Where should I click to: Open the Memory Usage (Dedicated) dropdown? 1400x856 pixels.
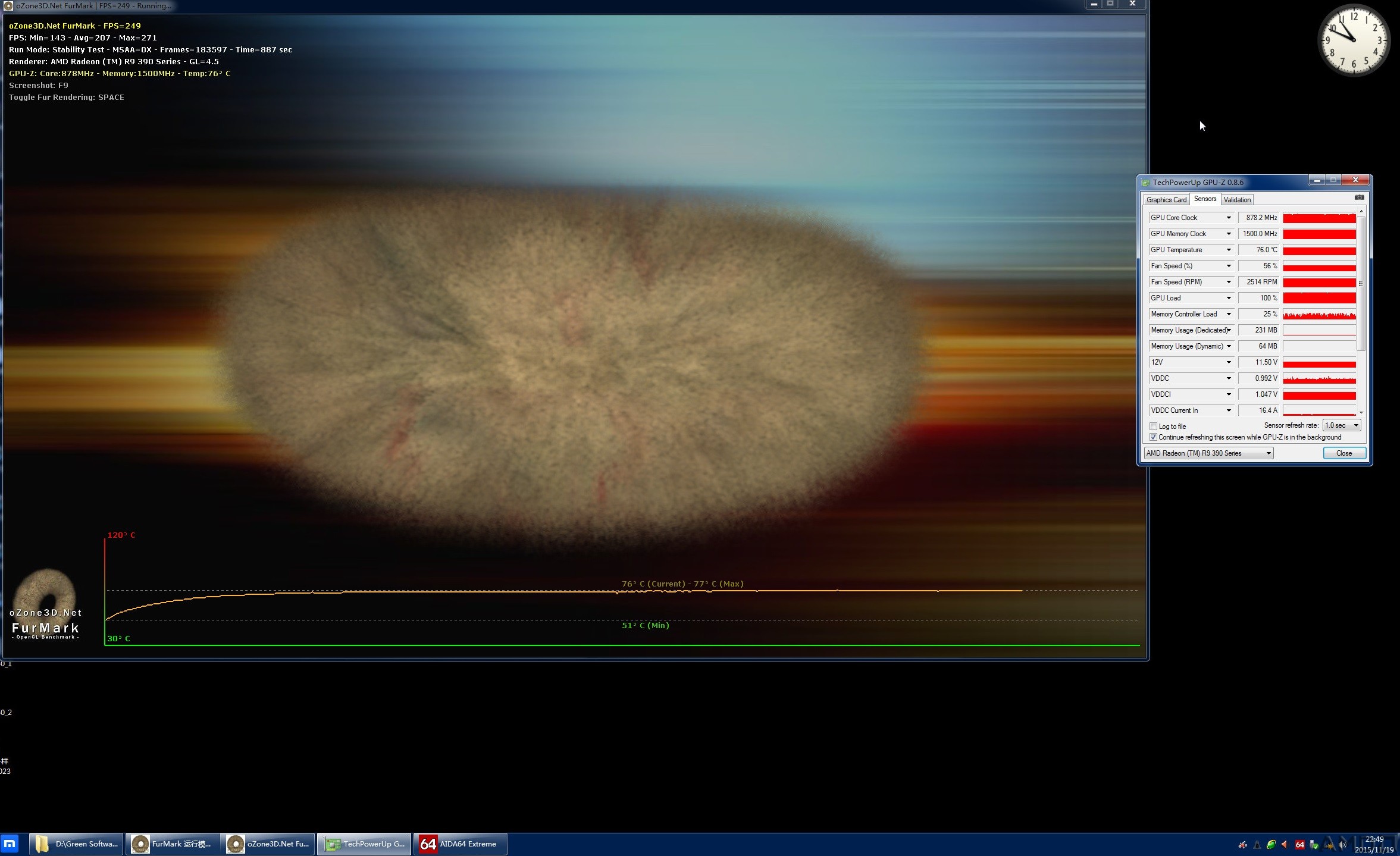coord(1229,330)
